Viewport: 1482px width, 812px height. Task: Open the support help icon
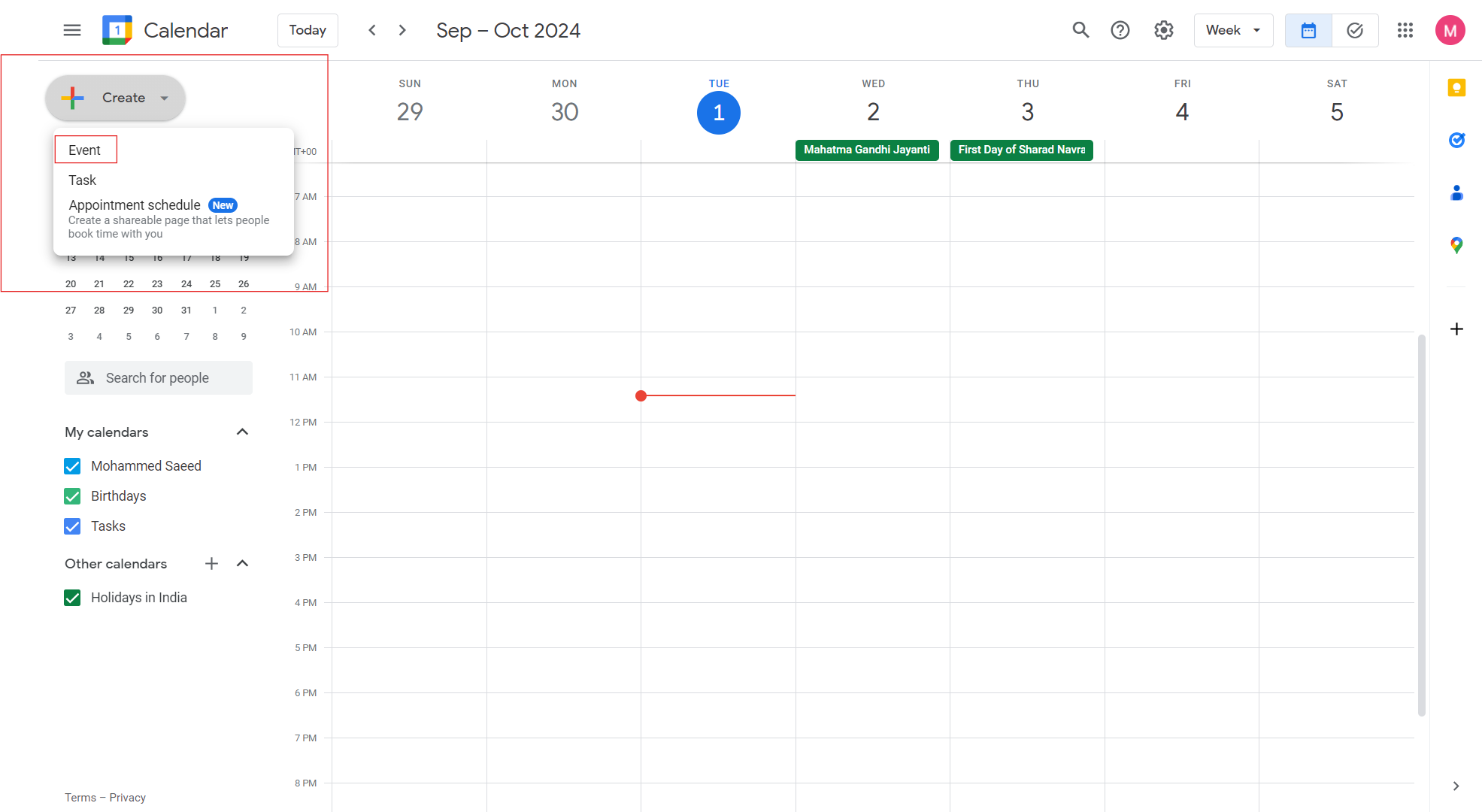(x=1120, y=30)
